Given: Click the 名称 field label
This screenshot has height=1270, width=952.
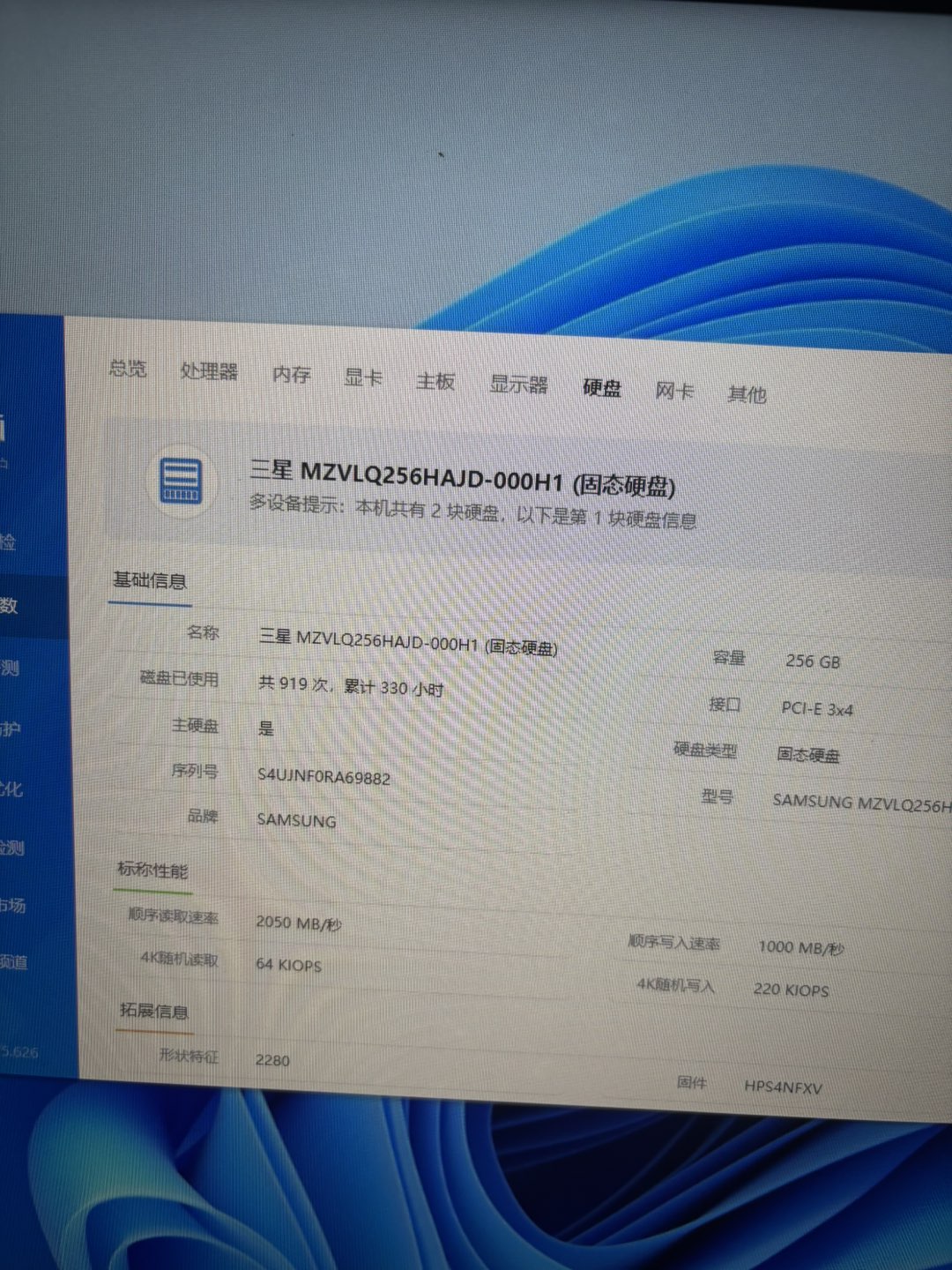Looking at the screenshot, I should point(203,632).
